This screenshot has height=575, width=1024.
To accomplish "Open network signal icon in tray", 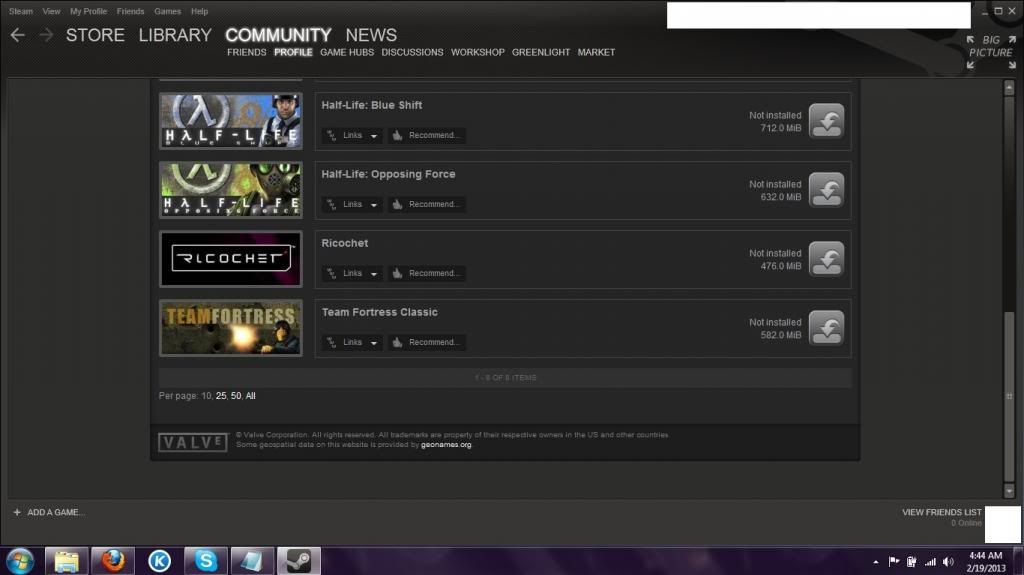I will click(930, 562).
